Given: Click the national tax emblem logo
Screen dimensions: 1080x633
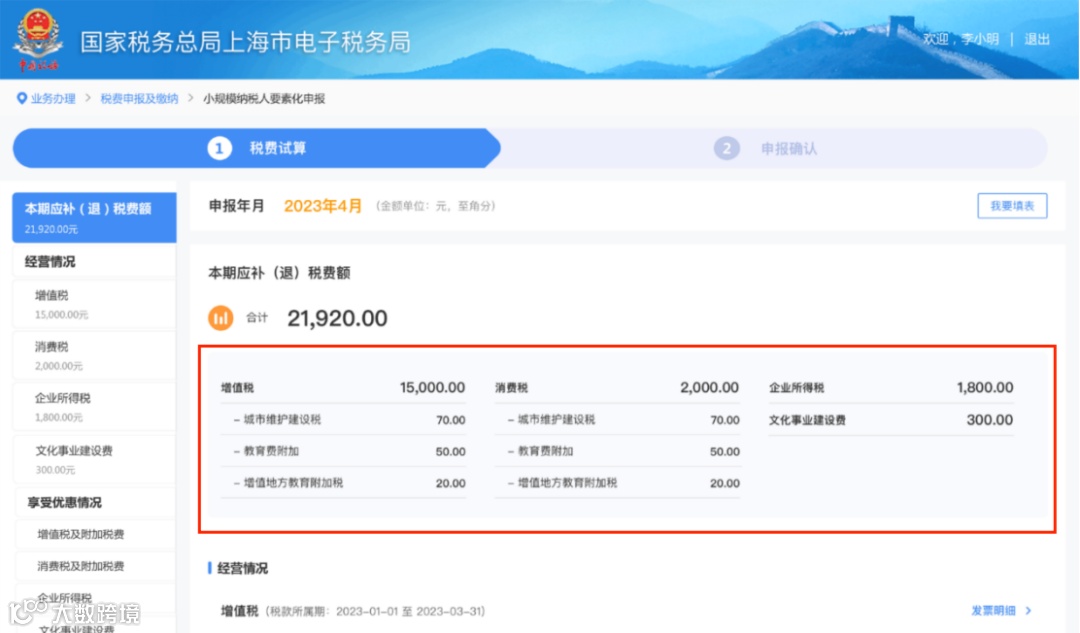Looking at the screenshot, I should pos(39,38).
